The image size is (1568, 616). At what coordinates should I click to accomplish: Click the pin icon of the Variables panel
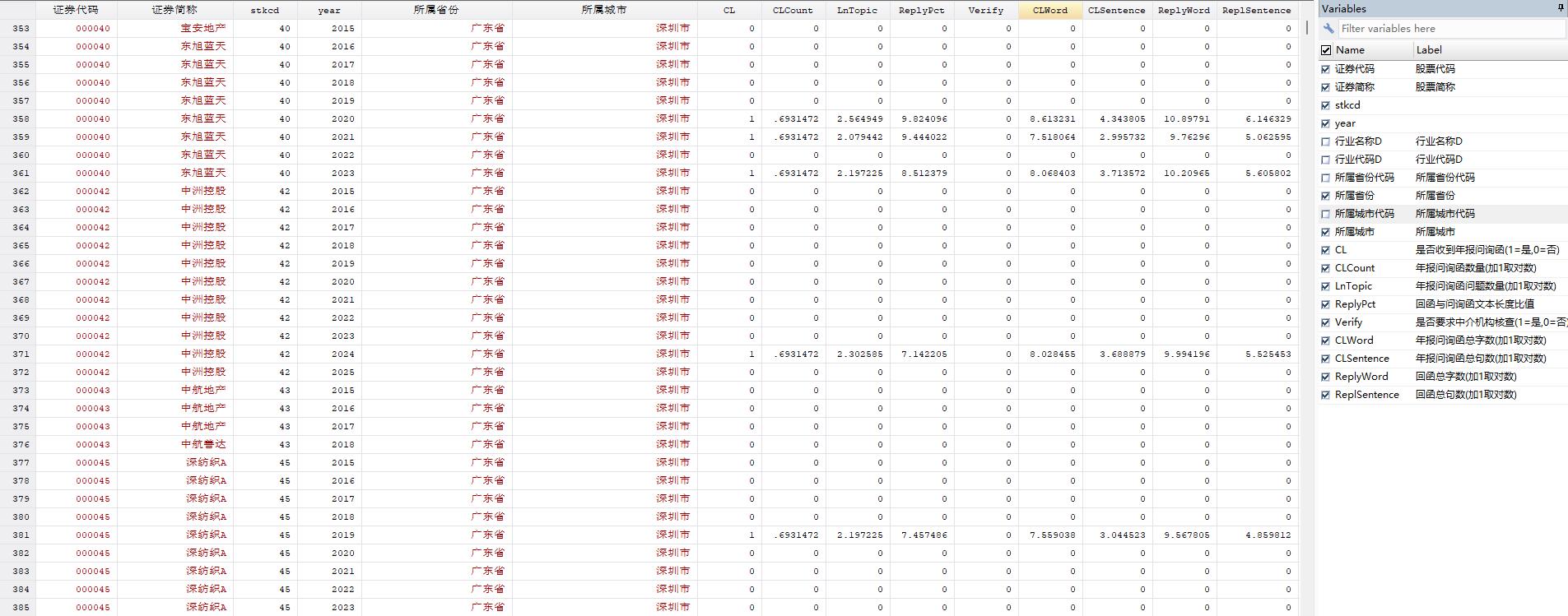1561,8
